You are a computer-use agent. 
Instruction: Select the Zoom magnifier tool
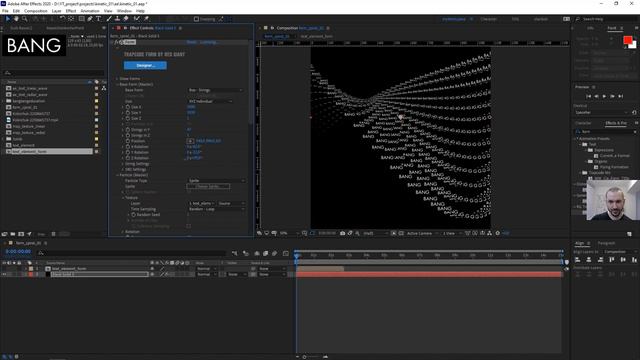tap(24, 19)
